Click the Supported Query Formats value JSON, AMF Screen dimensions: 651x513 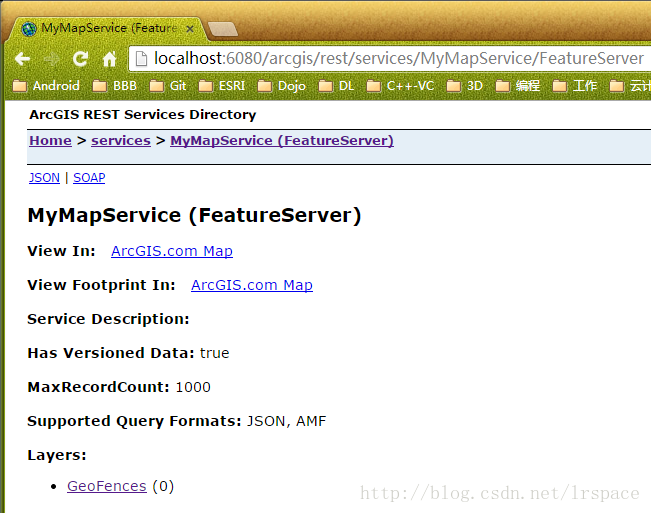click(286, 421)
